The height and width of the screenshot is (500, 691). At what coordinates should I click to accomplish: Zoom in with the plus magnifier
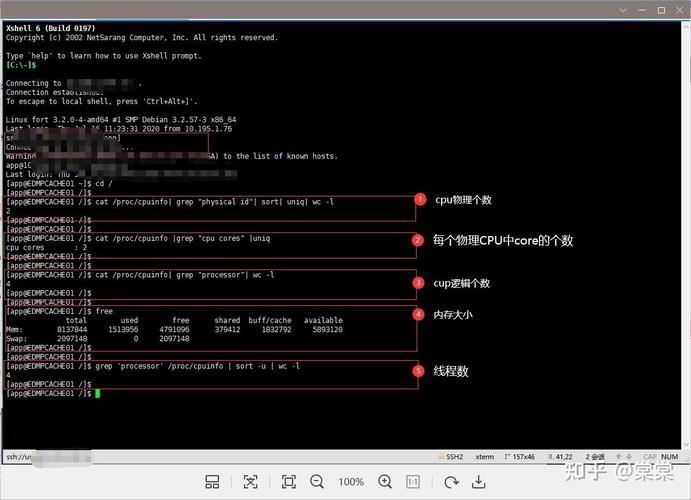coord(385,482)
